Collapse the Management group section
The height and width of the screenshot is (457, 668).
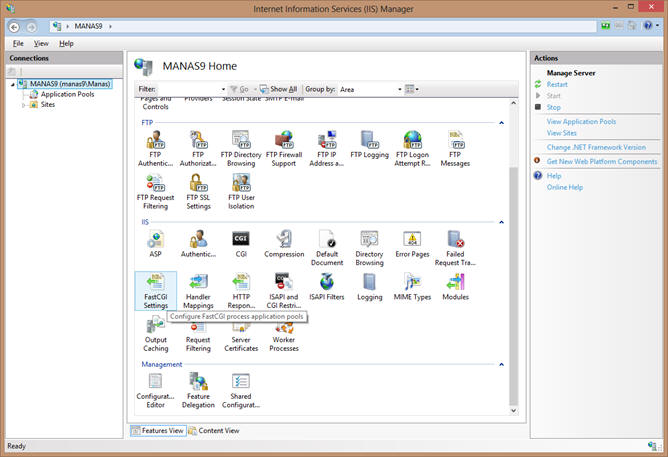click(501, 364)
